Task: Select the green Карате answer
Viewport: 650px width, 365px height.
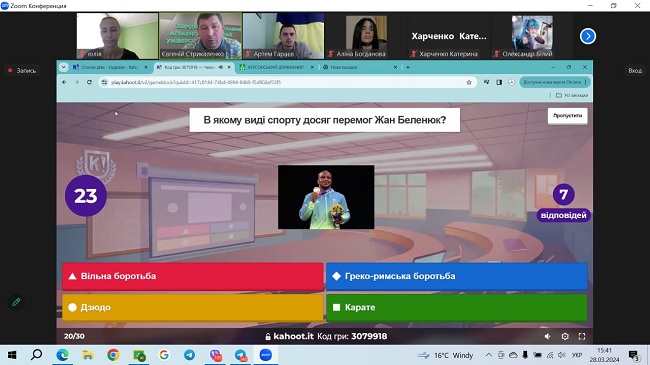Action: (x=456, y=307)
